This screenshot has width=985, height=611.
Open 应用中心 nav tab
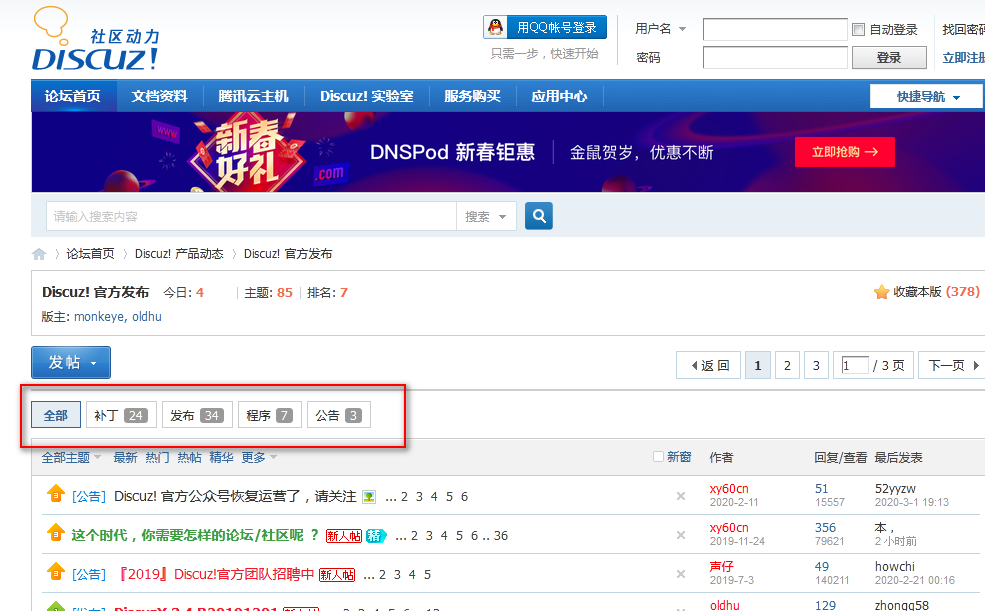point(559,96)
